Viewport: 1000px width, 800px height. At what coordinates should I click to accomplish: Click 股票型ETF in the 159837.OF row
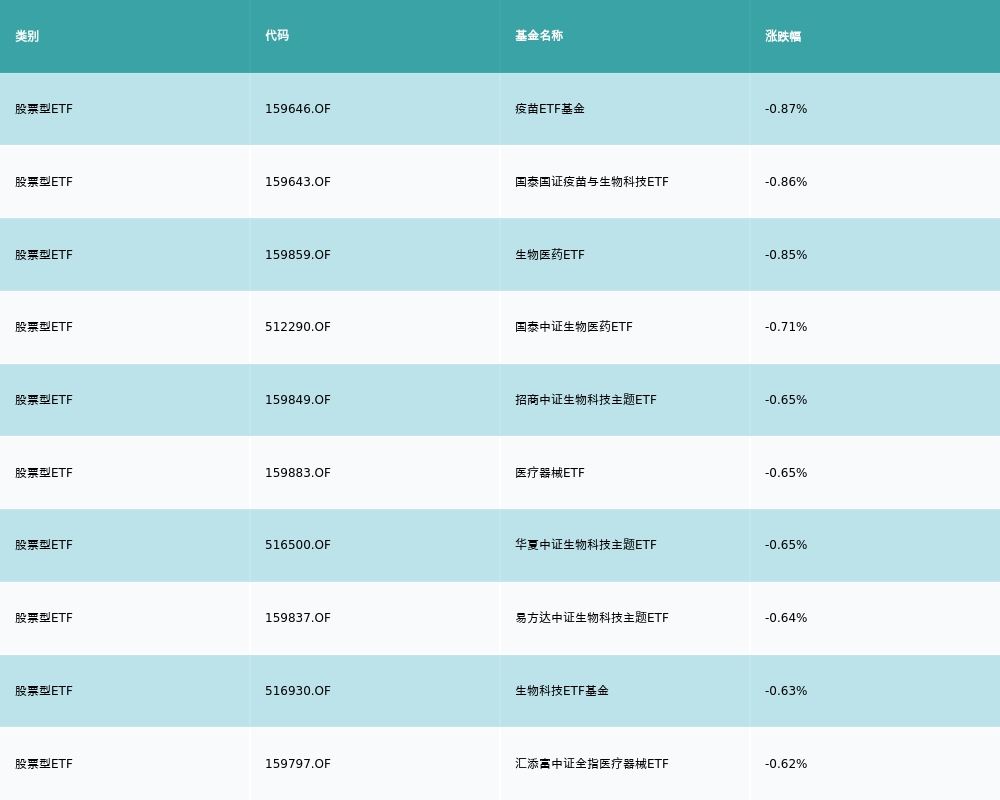point(44,618)
